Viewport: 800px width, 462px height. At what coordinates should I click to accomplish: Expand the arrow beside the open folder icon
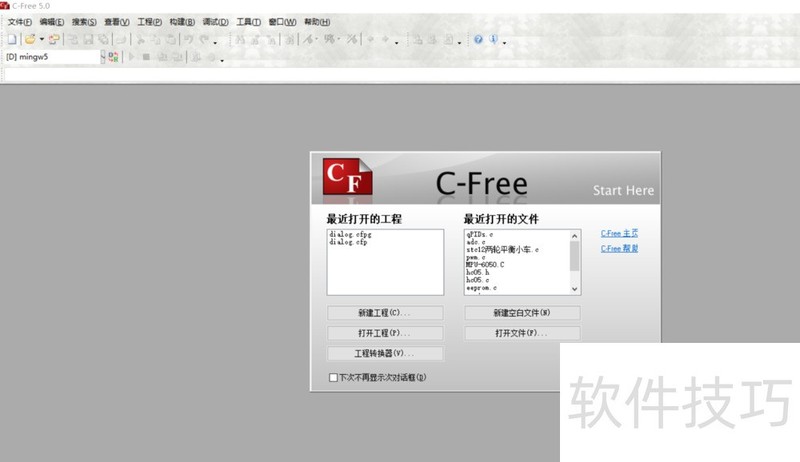(41, 39)
